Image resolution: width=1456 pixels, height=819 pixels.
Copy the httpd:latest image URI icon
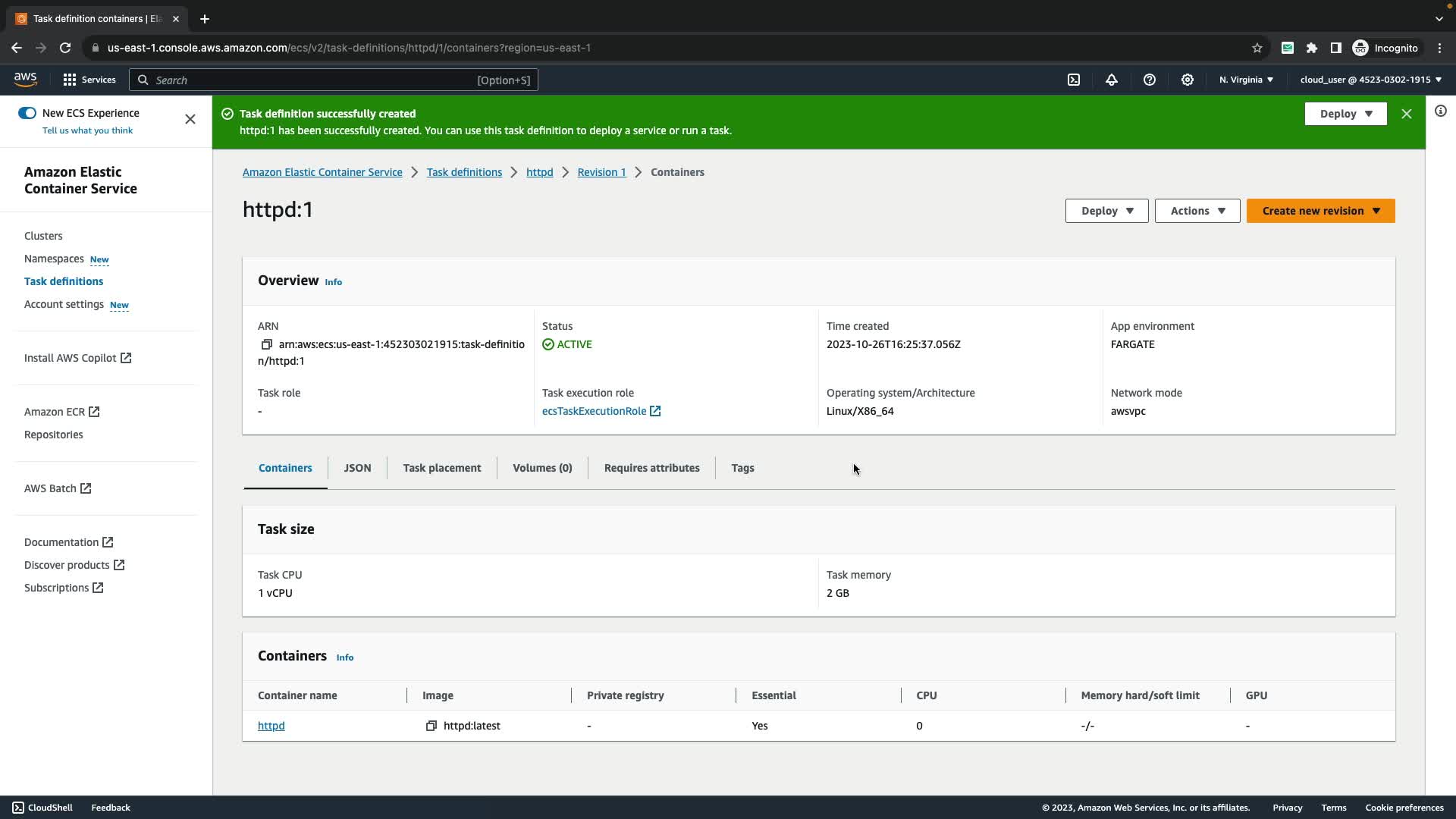pos(431,726)
